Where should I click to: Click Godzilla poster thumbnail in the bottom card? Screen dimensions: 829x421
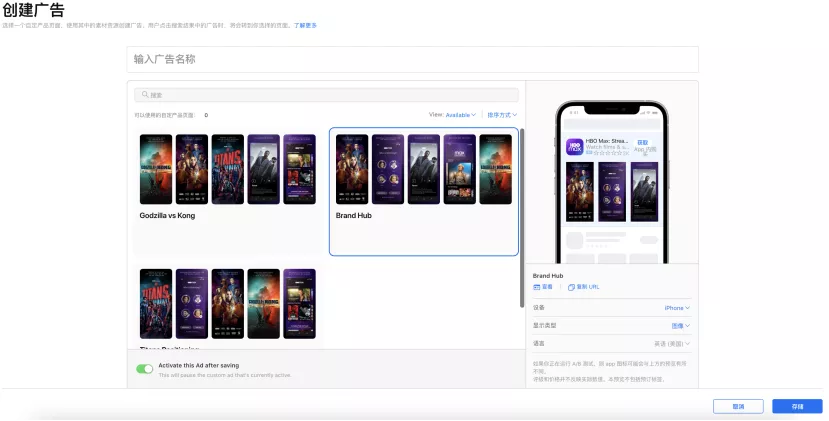[264, 304]
